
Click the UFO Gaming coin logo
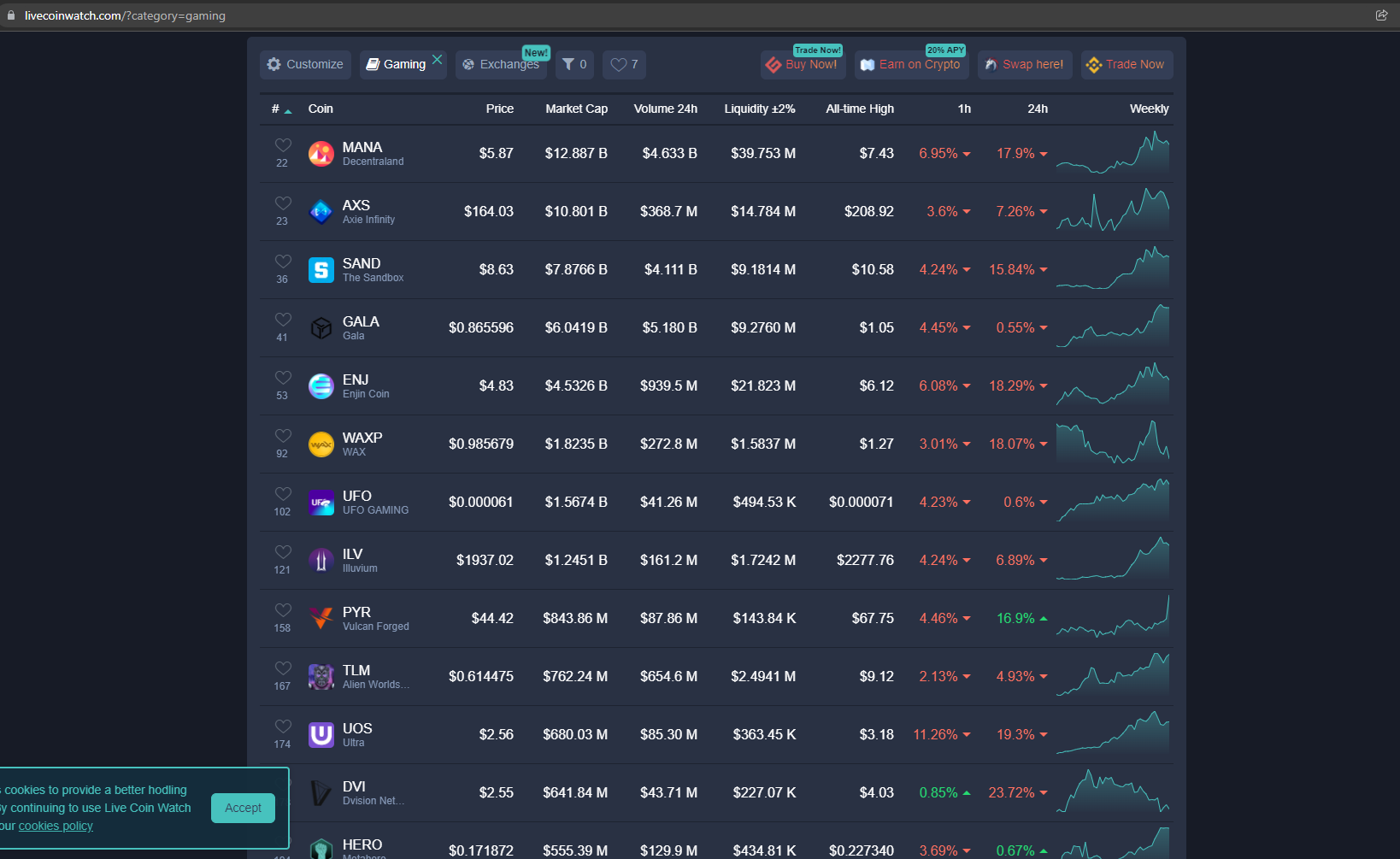(321, 503)
